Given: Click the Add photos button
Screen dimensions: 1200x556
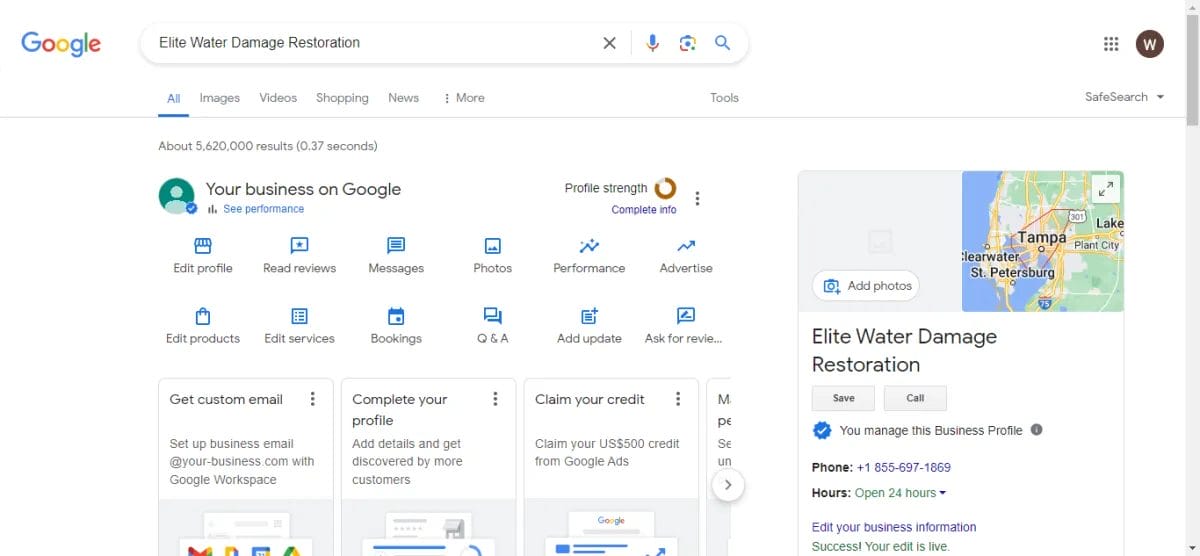Looking at the screenshot, I should click(x=866, y=286).
